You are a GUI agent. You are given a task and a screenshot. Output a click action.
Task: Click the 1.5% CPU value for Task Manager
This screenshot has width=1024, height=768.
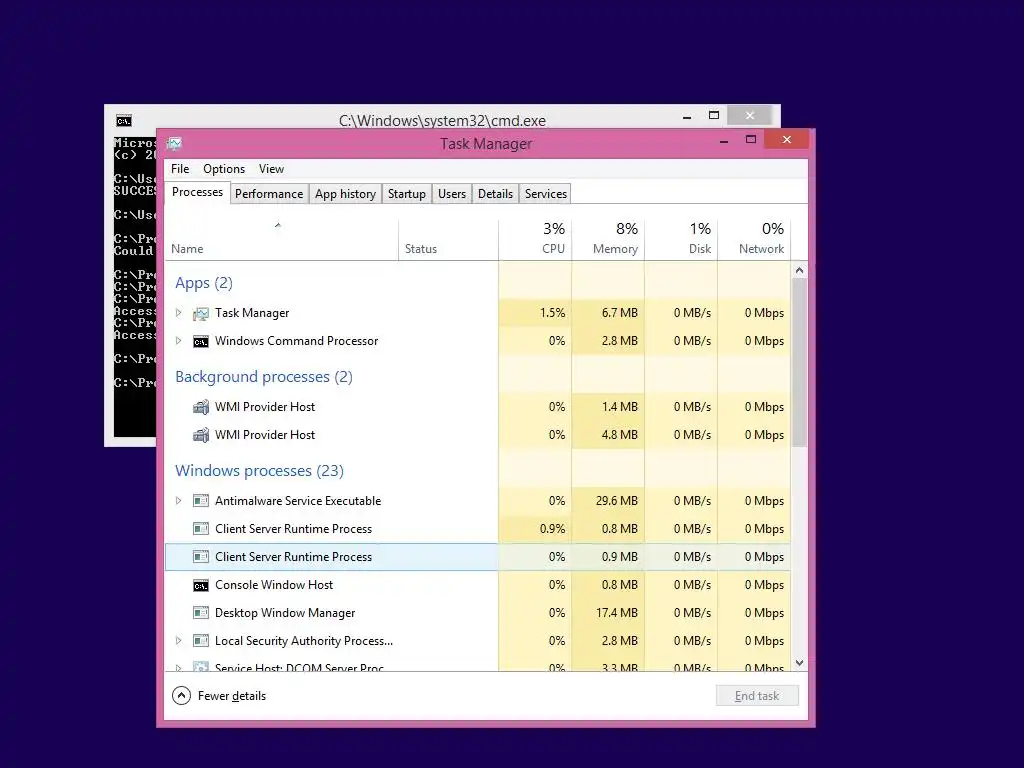[552, 313]
